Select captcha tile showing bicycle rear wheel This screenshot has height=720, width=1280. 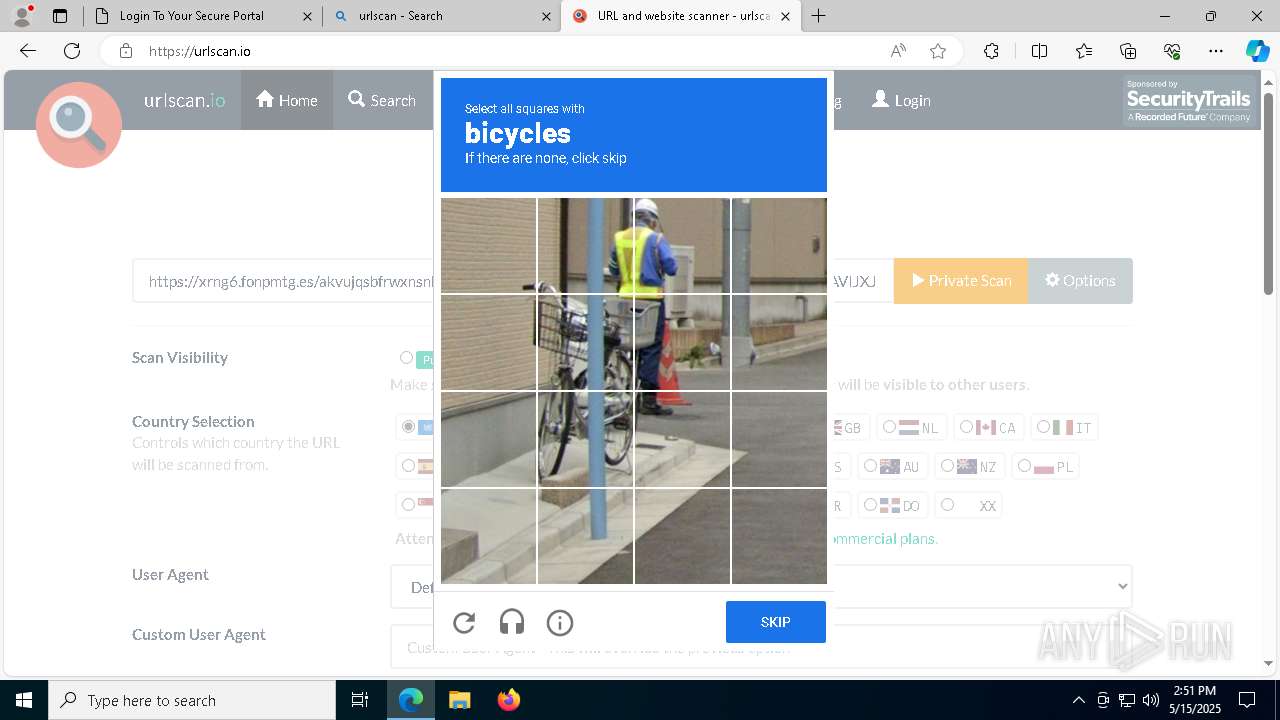pos(585,439)
